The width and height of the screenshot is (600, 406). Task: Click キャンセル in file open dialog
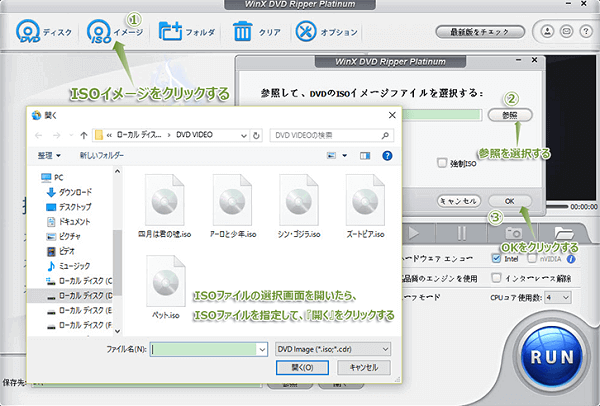[364, 368]
